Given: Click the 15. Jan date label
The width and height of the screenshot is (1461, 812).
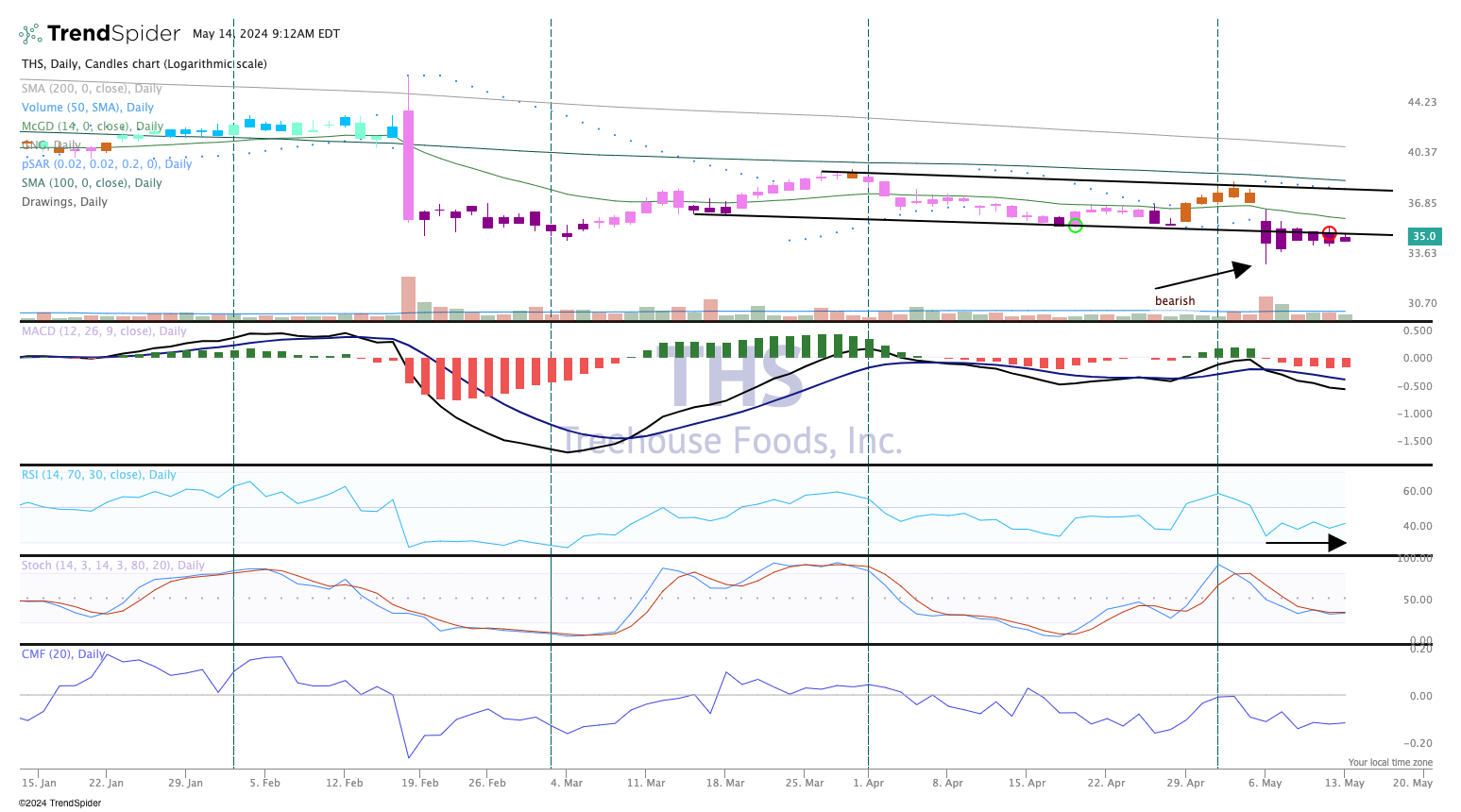Looking at the screenshot, I should [39, 783].
